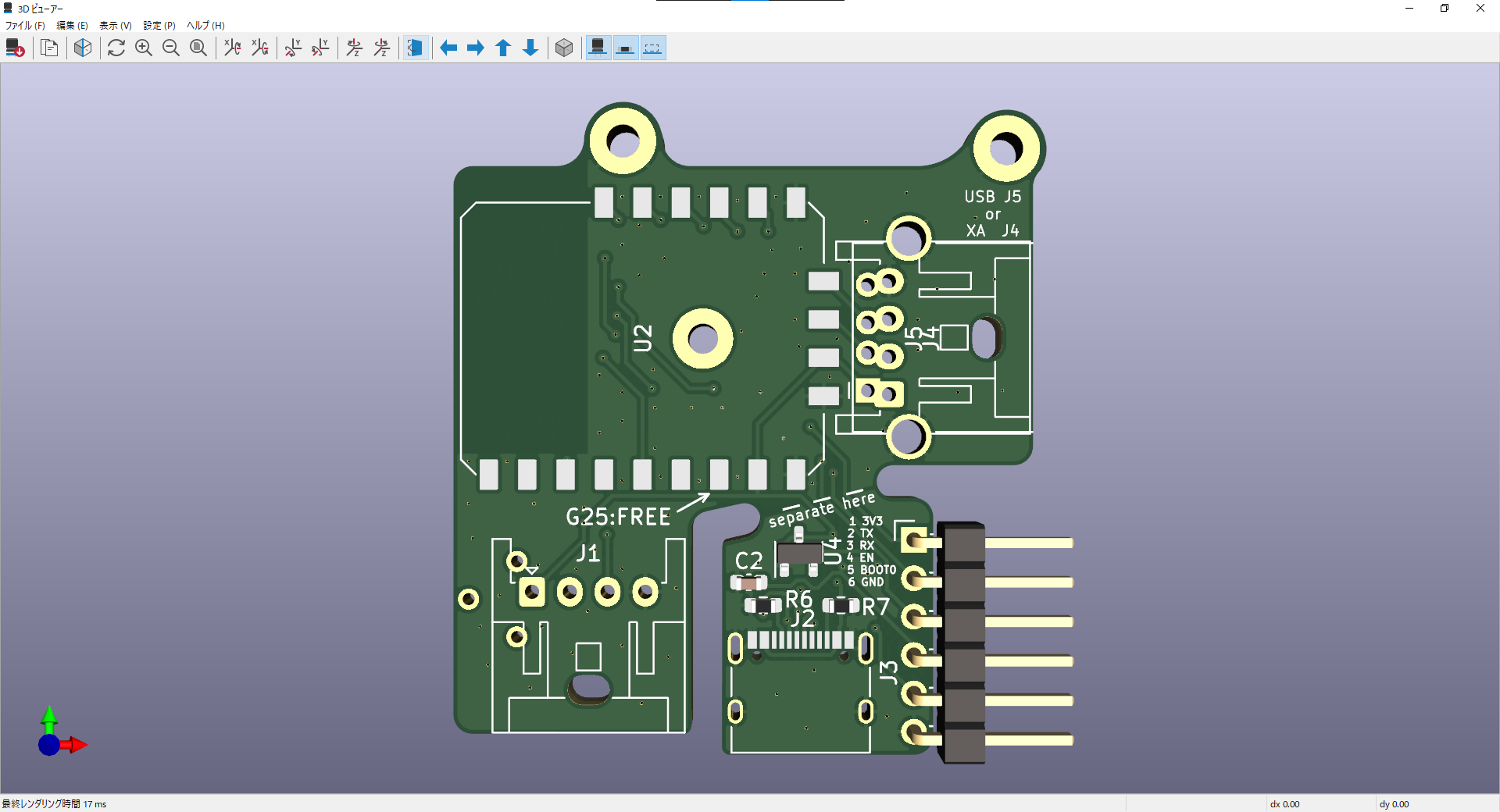This screenshot has height=812, width=1500.
Task: Toggle SMD 3D models visibility
Action: (625, 48)
